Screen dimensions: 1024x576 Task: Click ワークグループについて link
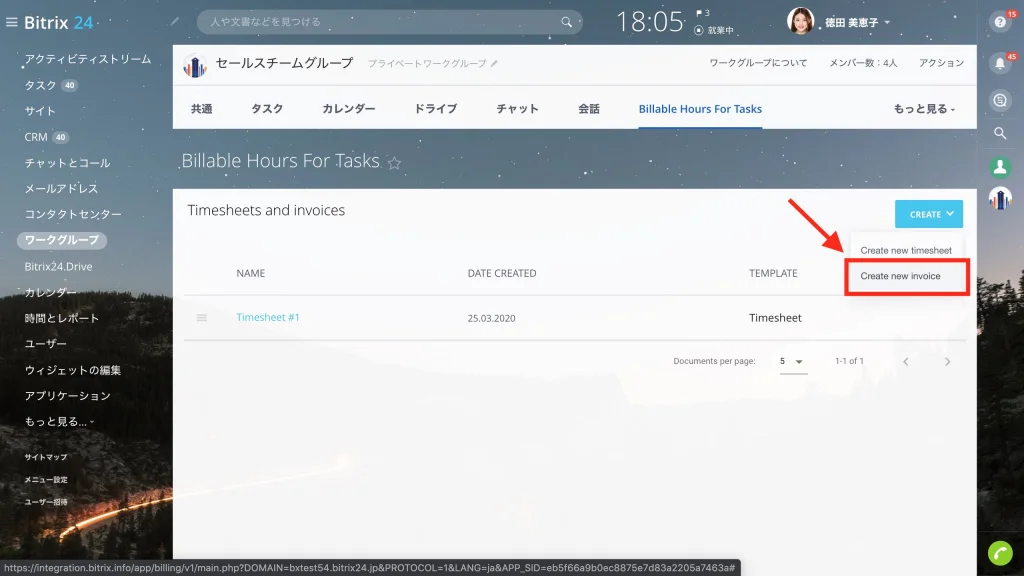pyautogui.click(x=758, y=63)
